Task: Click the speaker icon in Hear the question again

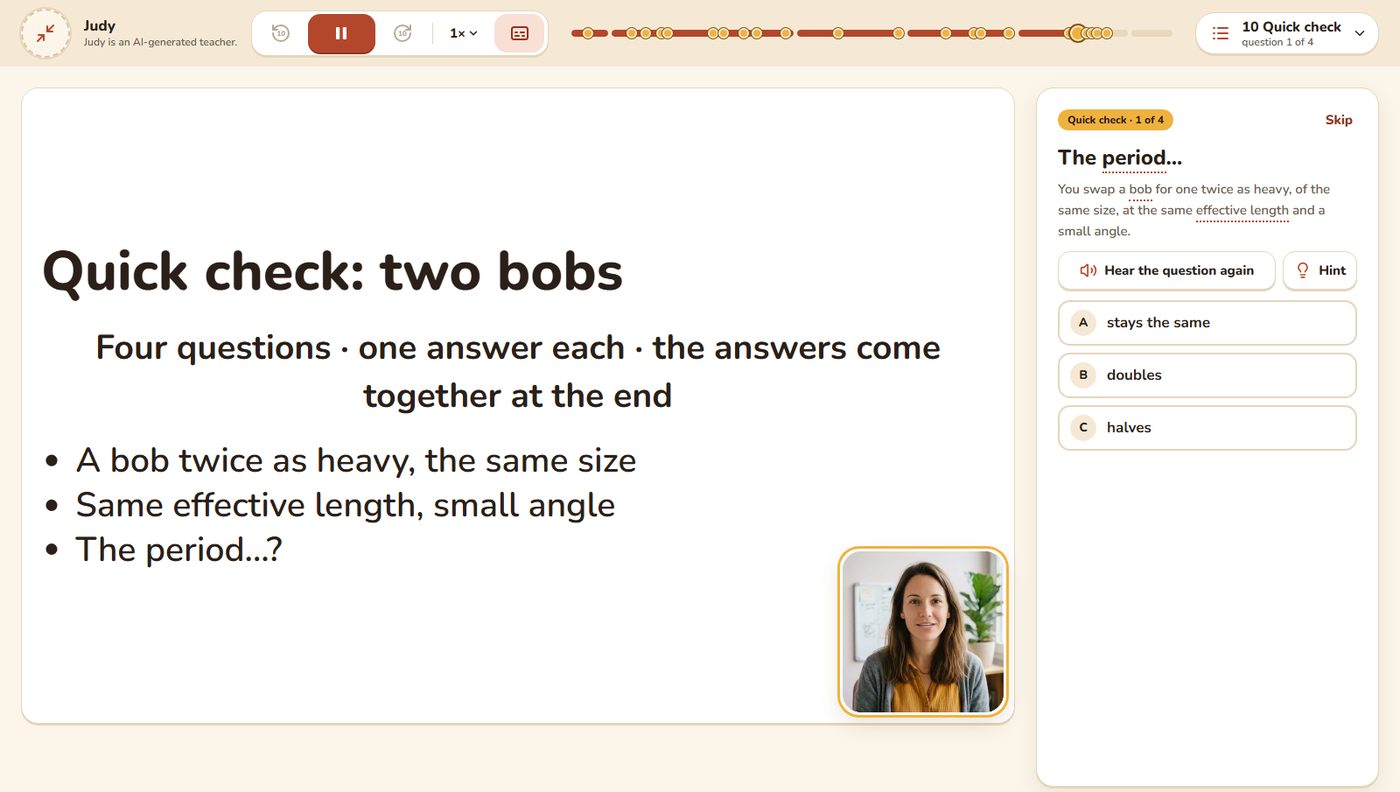Action: pos(1088,270)
